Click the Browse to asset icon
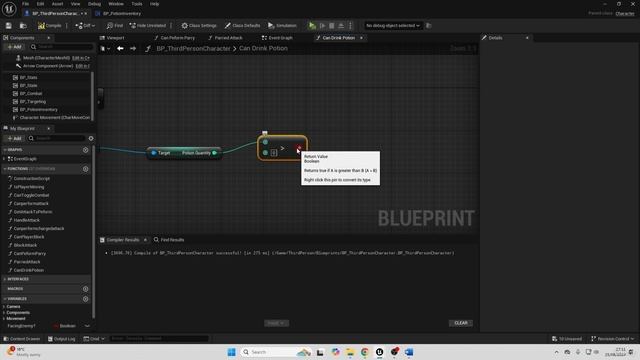This screenshot has width=640, height=360. coord(23,26)
